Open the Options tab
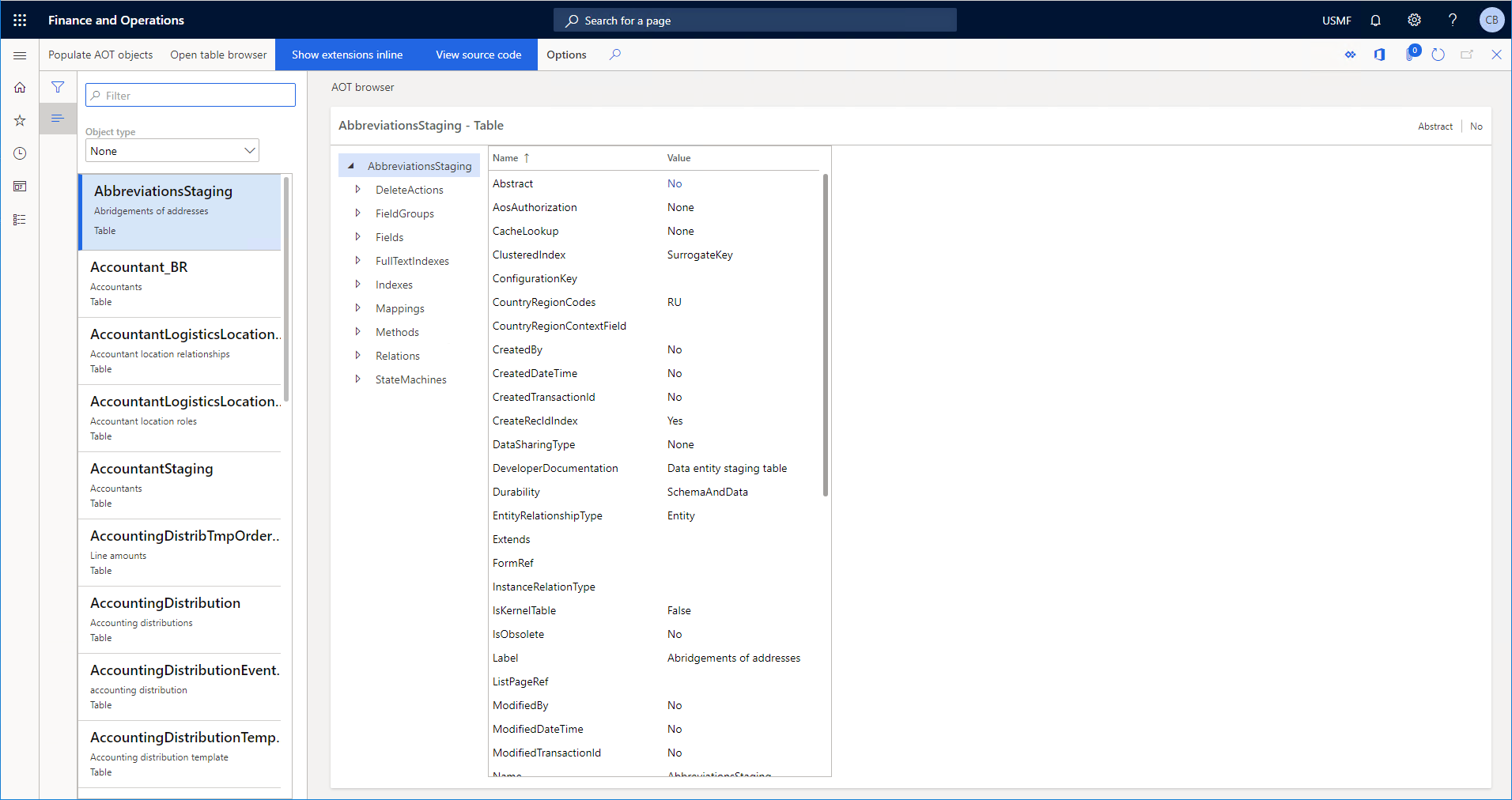 pyautogui.click(x=566, y=55)
